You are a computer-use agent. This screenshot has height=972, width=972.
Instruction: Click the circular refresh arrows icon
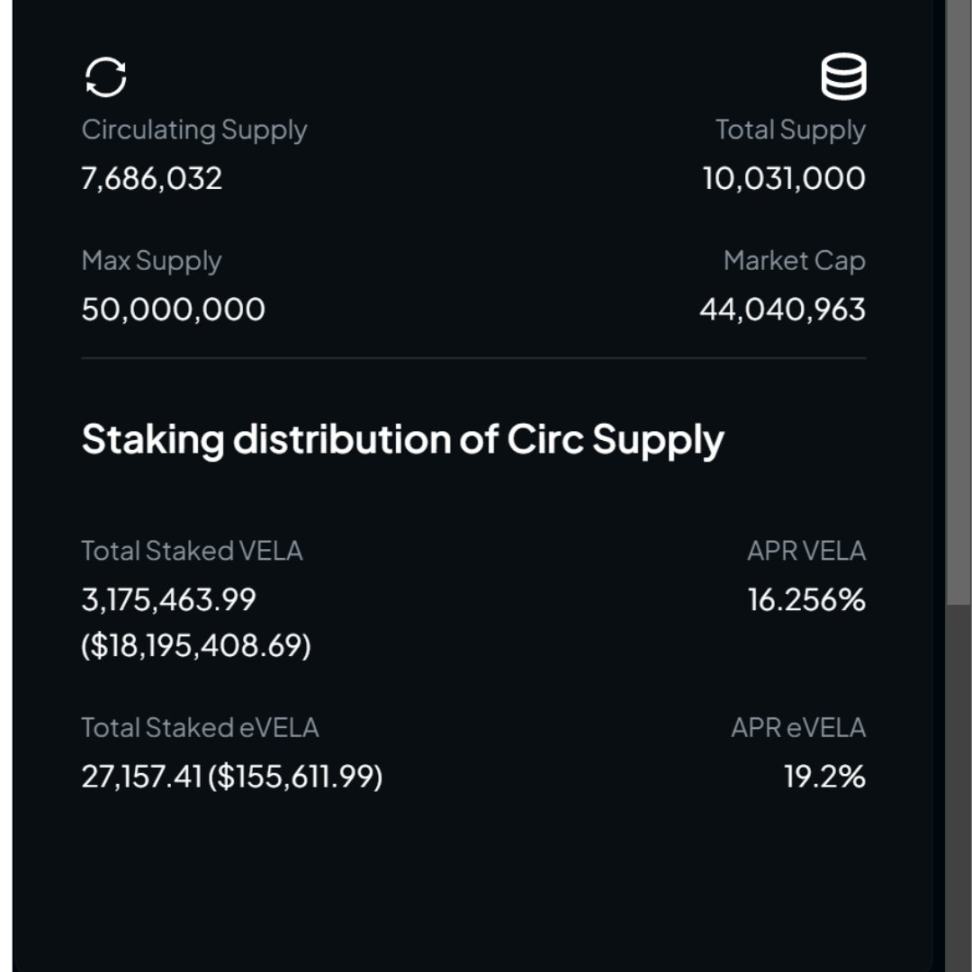pos(106,77)
